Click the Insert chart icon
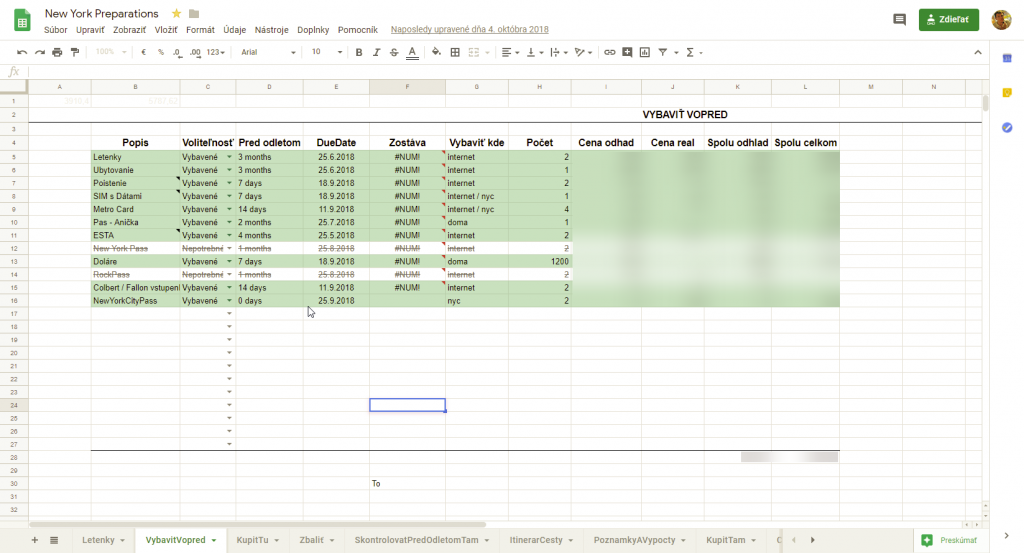Screen dimensions: 1024x553 pyautogui.click(x=645, y=52)
